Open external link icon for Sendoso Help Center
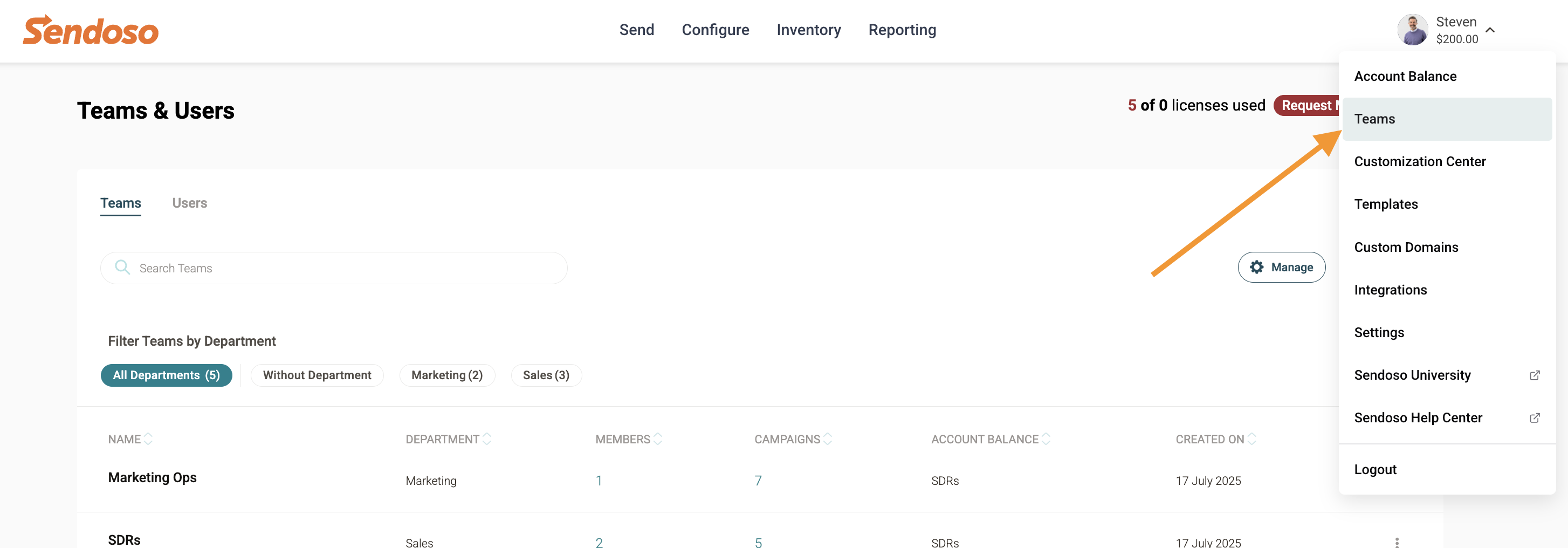This screenshot has height=548, width=1568. click(x=1535, y=417)
